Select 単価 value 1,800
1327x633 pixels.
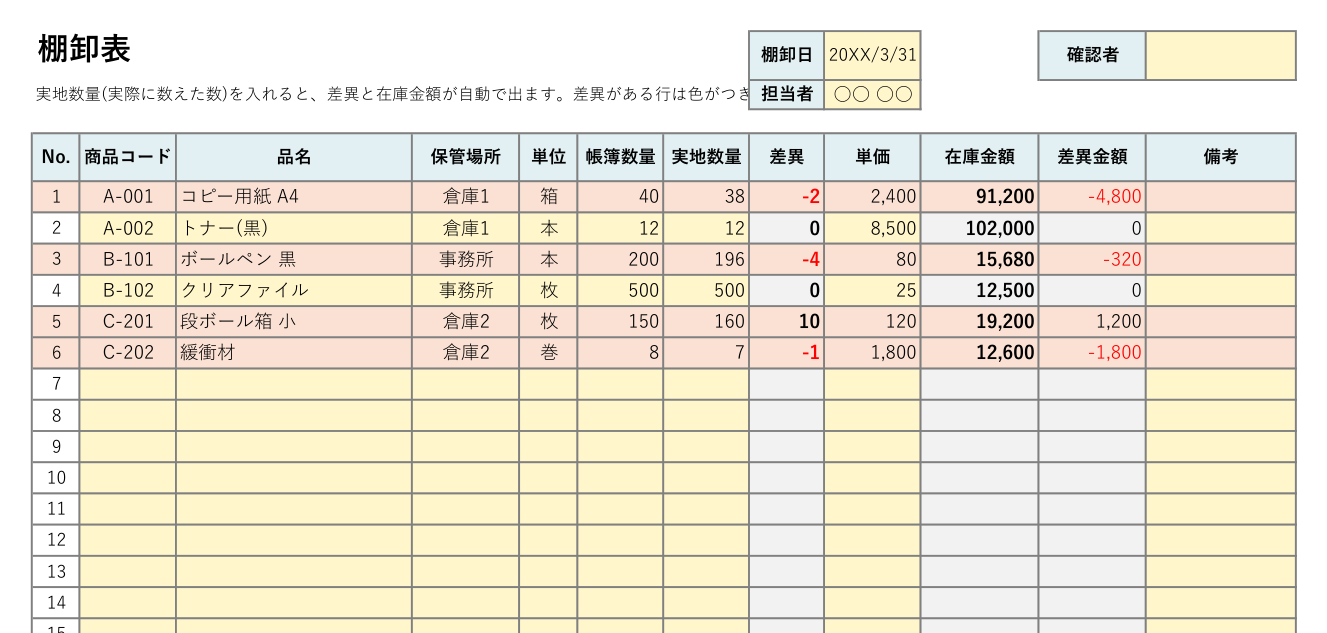point(872,353)
